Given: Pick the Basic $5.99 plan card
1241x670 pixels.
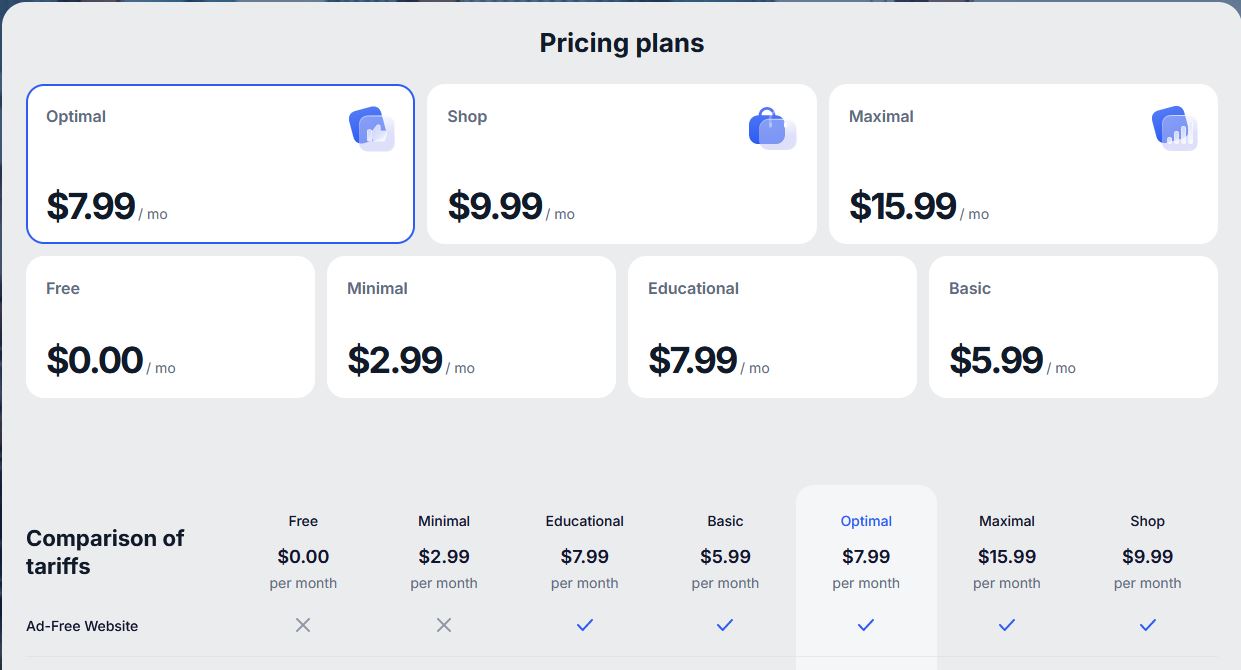Looking at the screenshot, I should (x=1073, y=327).
